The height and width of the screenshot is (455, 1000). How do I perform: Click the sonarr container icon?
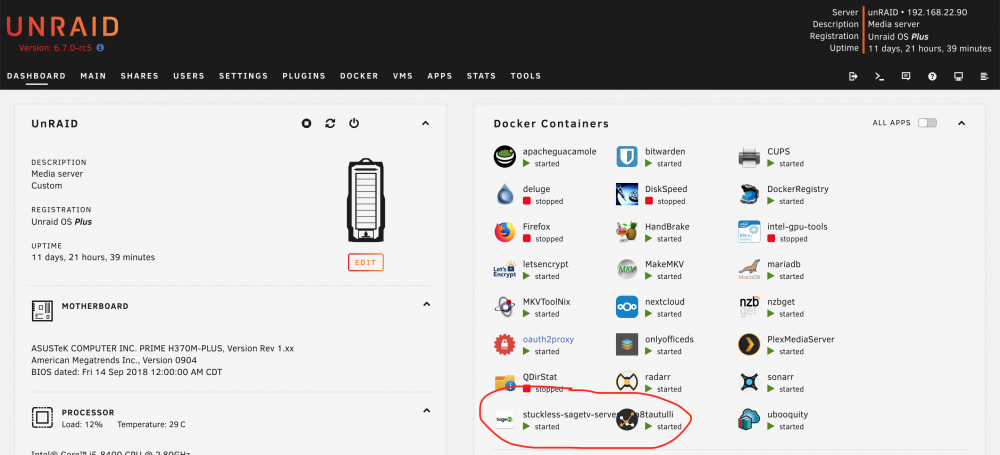tap(749, 382)
